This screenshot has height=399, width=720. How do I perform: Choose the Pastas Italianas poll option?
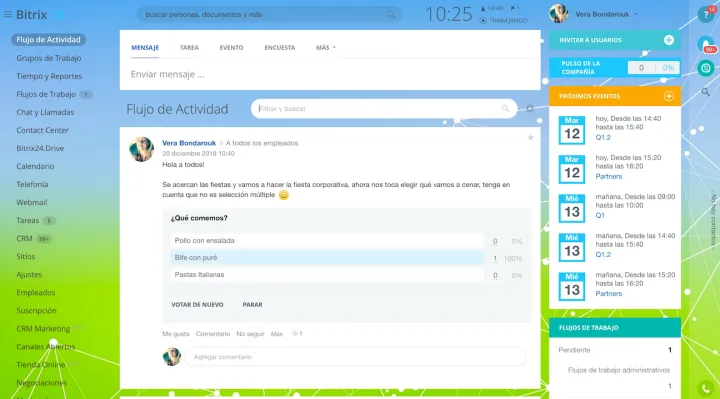327,275
